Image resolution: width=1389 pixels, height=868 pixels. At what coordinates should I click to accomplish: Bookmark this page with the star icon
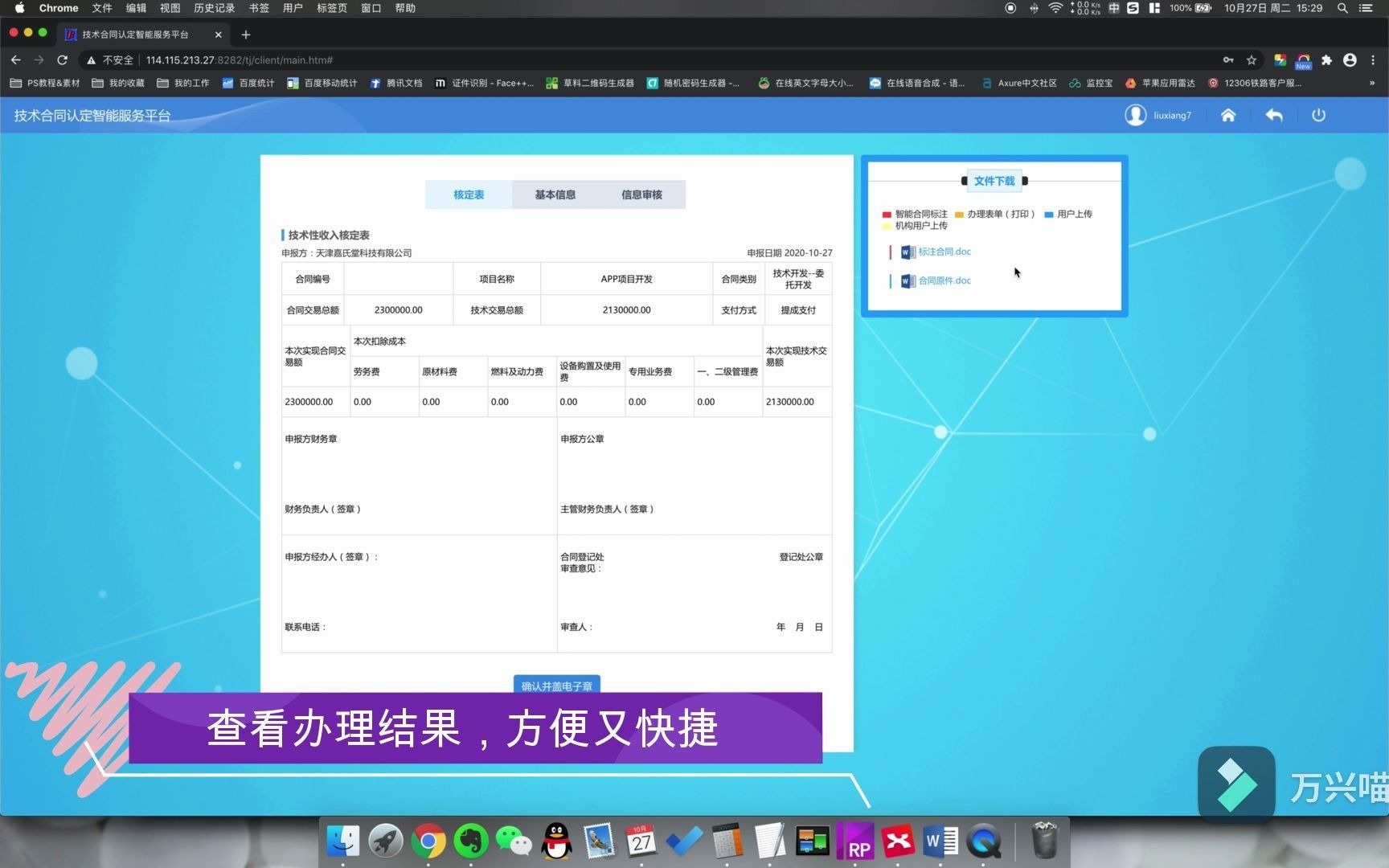click(1251, 60)
